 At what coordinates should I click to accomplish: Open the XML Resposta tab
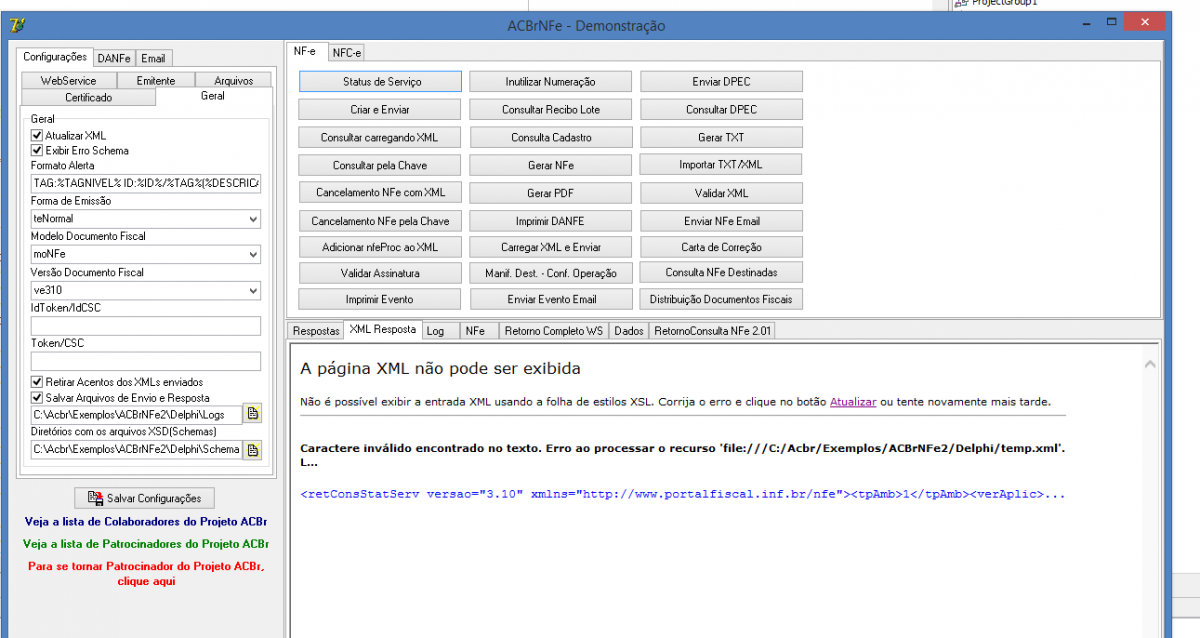pyautogui.click(x=383, y=329)
